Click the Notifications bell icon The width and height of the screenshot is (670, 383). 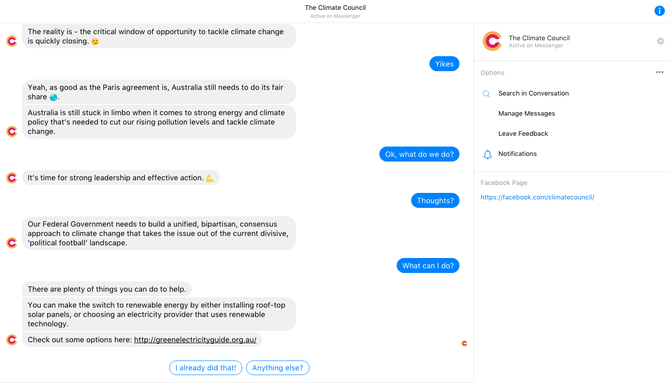(x=487, y=154)
